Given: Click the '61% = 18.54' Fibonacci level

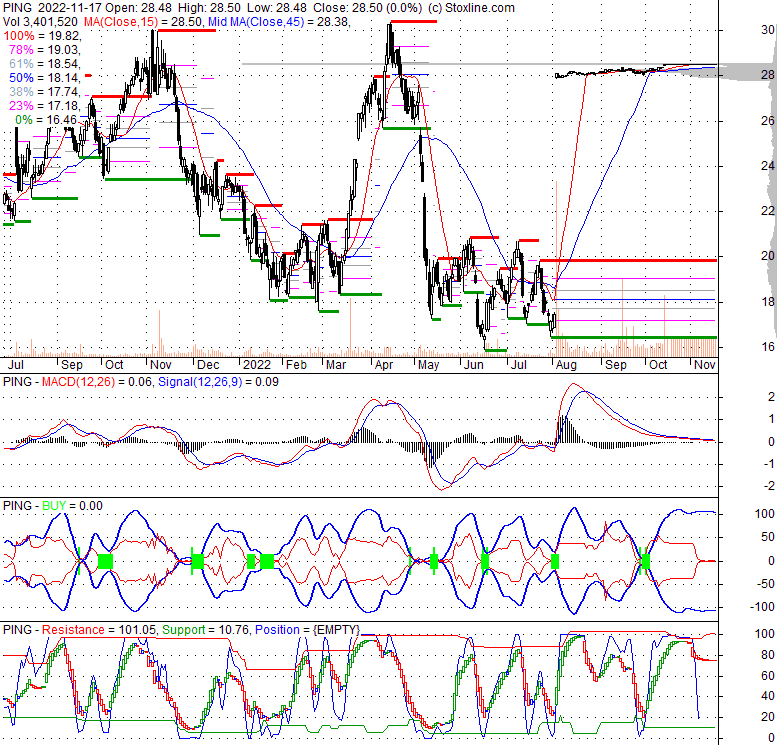Looking at the screenshot, I should click(44, 64).
